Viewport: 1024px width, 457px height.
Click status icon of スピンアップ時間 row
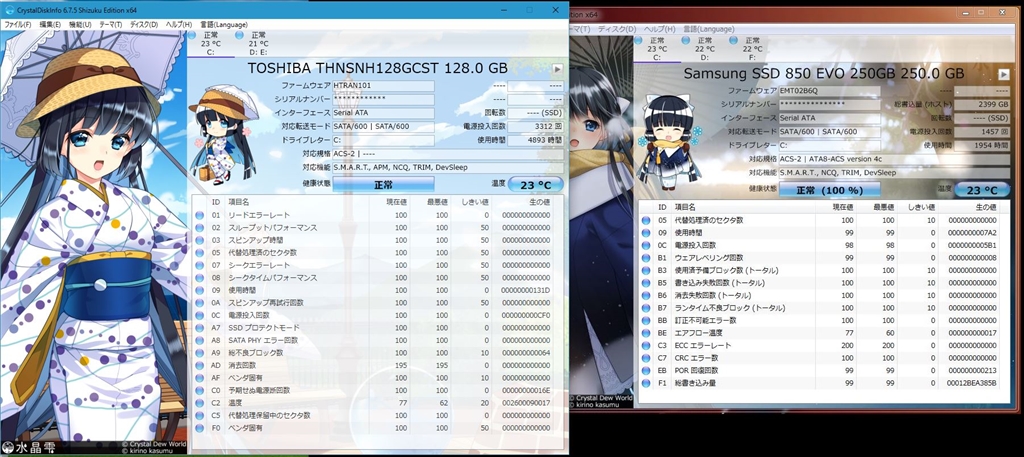(200, 240)
